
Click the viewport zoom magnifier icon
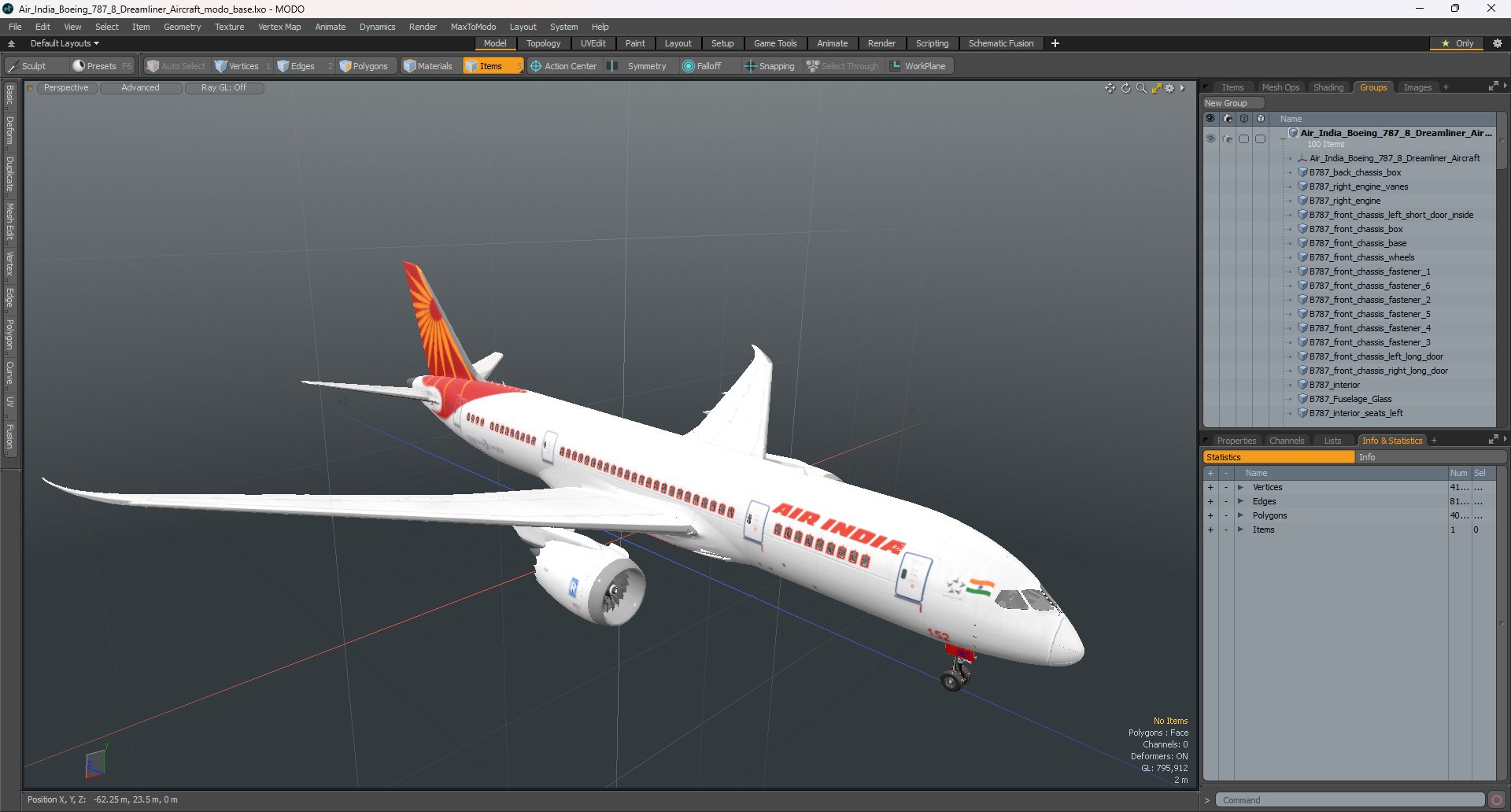coord(1141,88)
